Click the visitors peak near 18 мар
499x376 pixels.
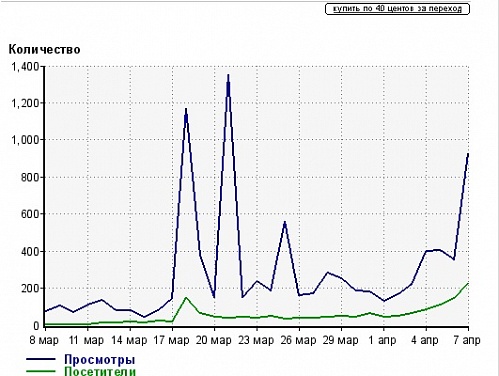[x=186, y=298]
